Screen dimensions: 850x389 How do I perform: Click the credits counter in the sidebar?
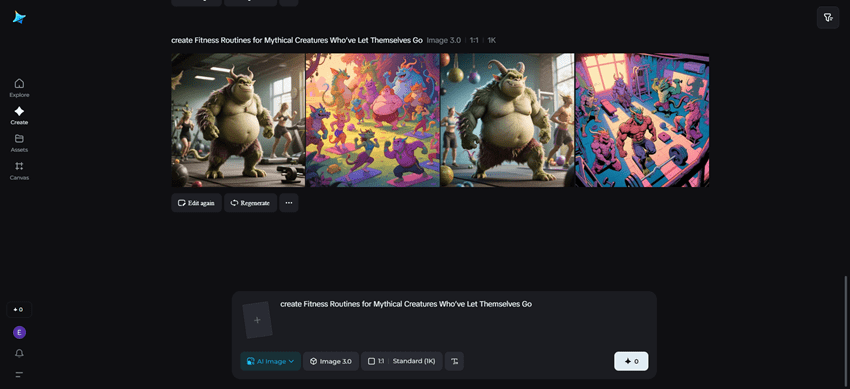19,309
